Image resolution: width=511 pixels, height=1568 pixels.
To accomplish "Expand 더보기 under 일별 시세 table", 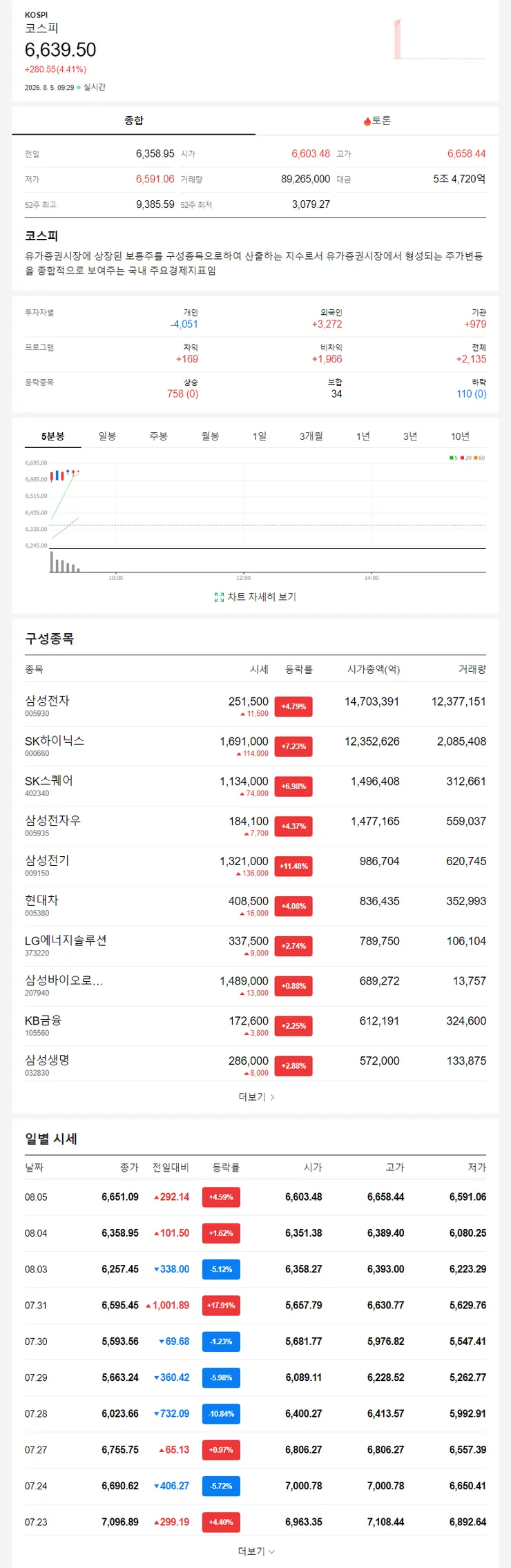I will pos(256,1551).
